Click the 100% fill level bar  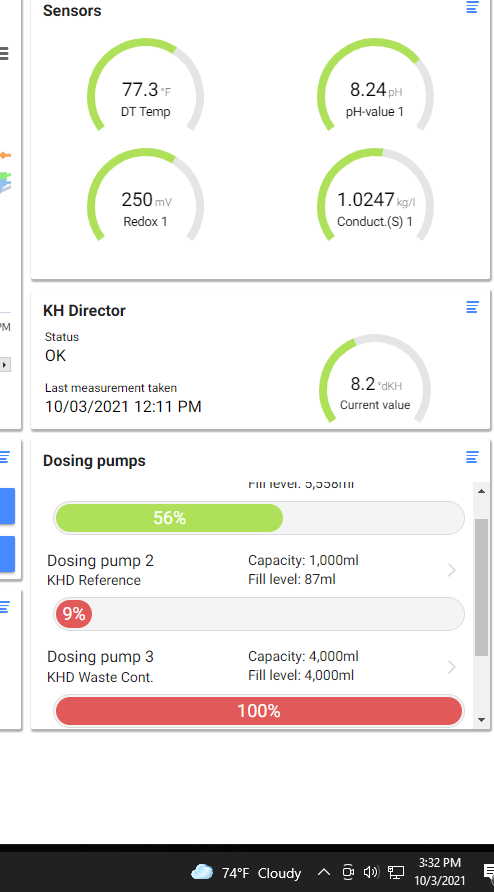pyautogui.click(x=259, y=711)
